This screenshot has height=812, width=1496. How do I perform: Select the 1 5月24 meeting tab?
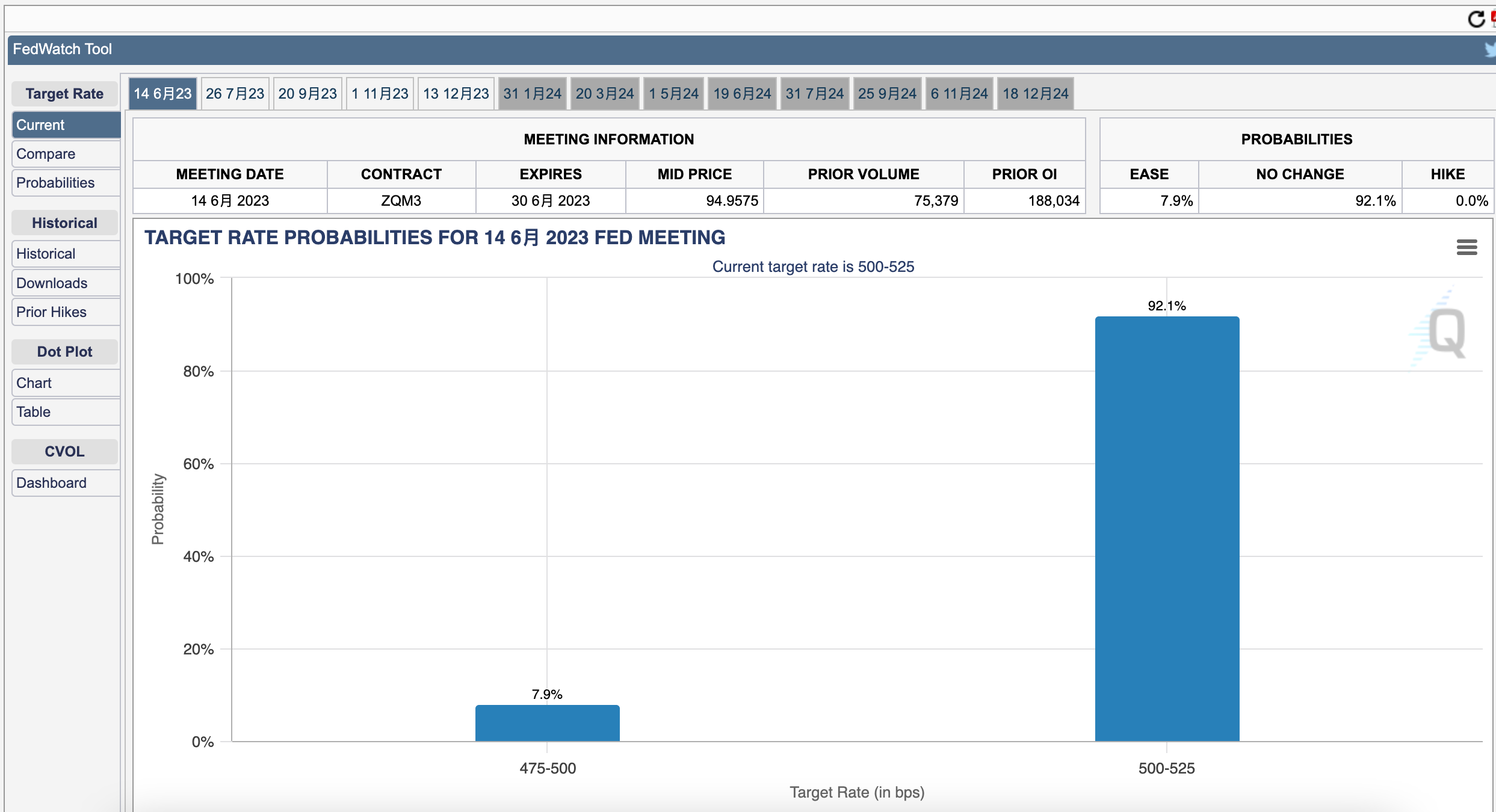[x=673, y=93]
